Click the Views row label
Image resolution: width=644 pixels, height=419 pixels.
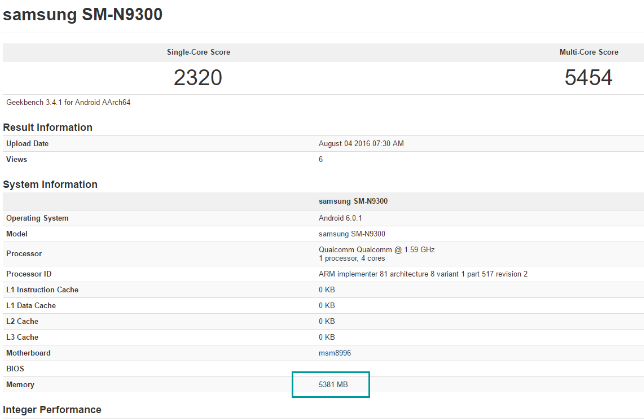click(x=16, y=159)
